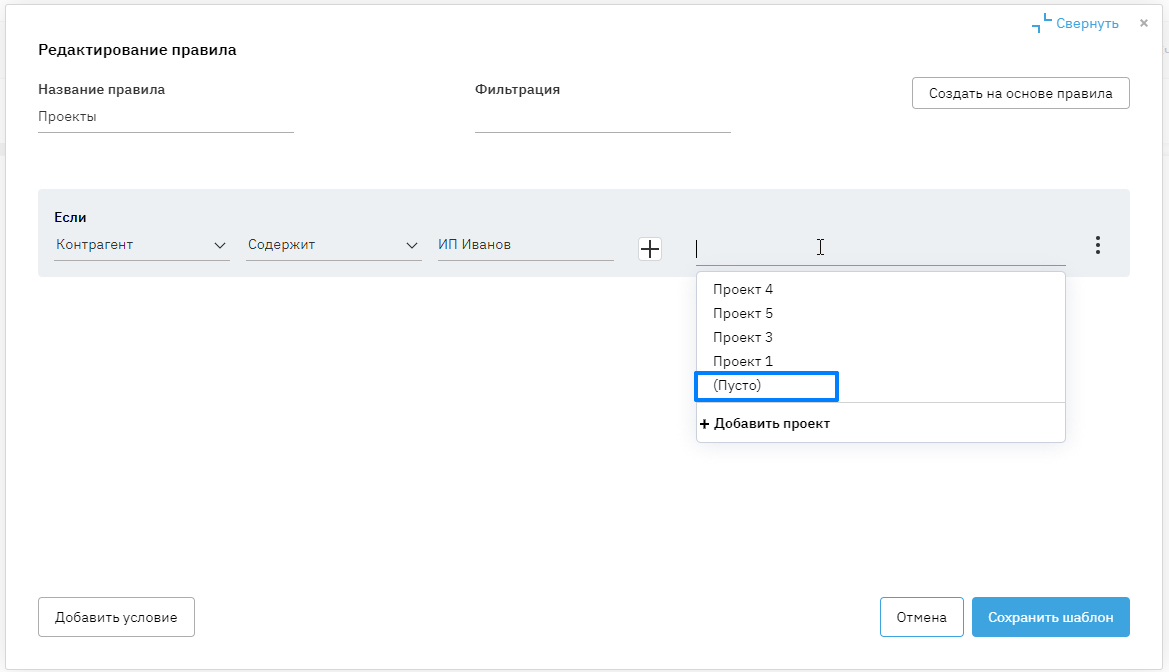Viewport: 1169px width, 672px height.
Task: Click the Добавить проект plus option
Action: point(765,424)
